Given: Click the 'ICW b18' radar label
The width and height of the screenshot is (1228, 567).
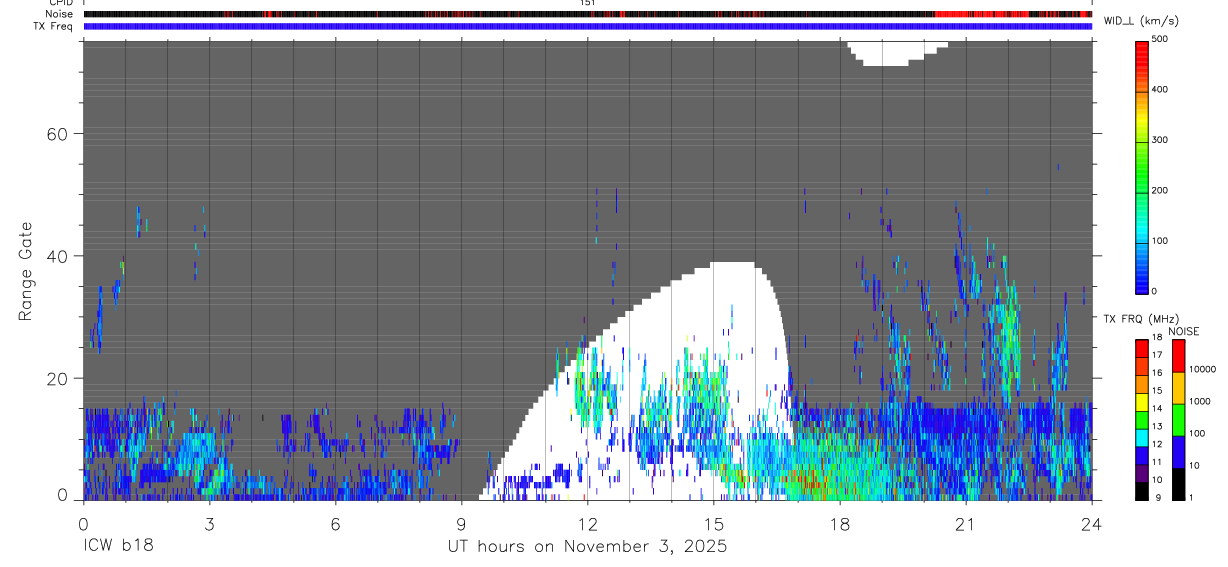Looking at the screenshot, I should point(118,547).
